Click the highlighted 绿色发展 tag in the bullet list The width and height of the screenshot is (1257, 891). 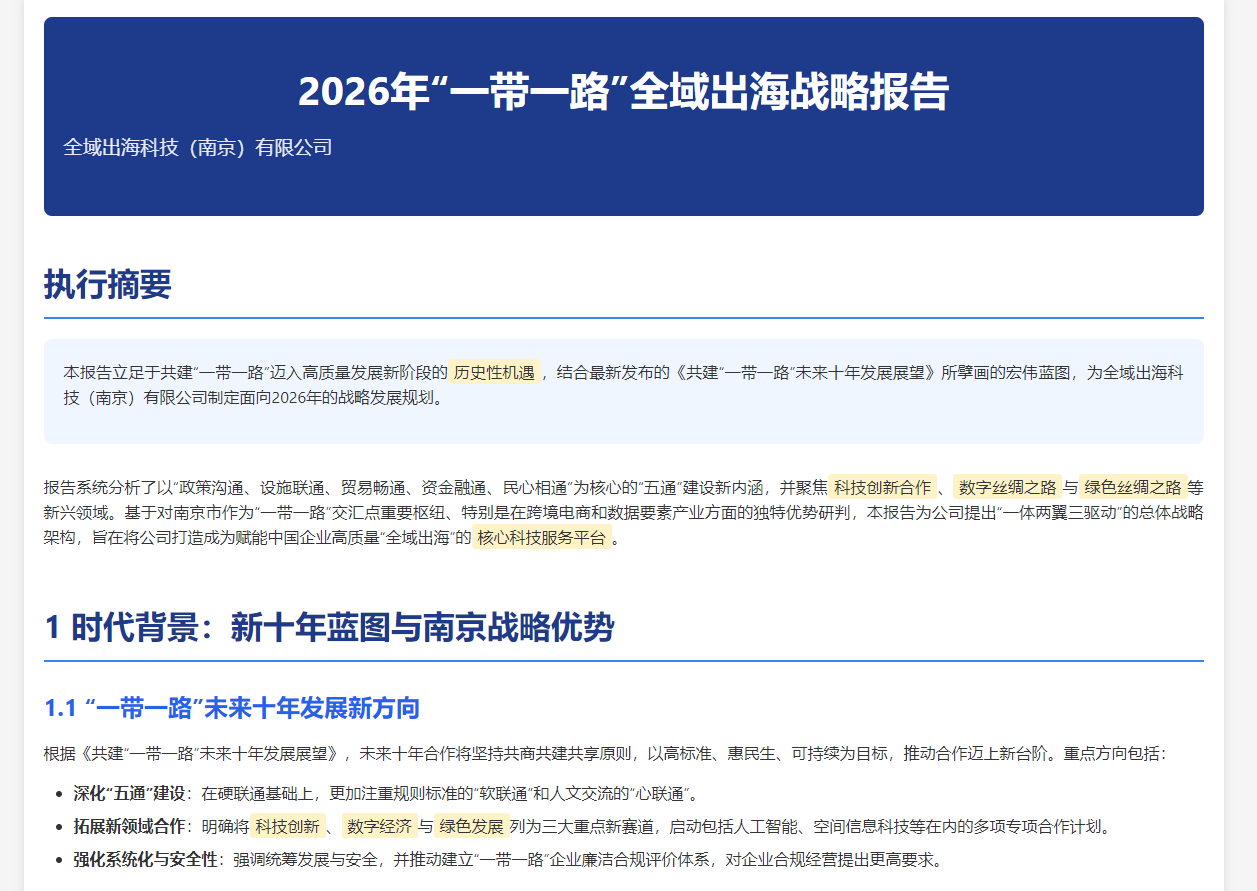470,826
